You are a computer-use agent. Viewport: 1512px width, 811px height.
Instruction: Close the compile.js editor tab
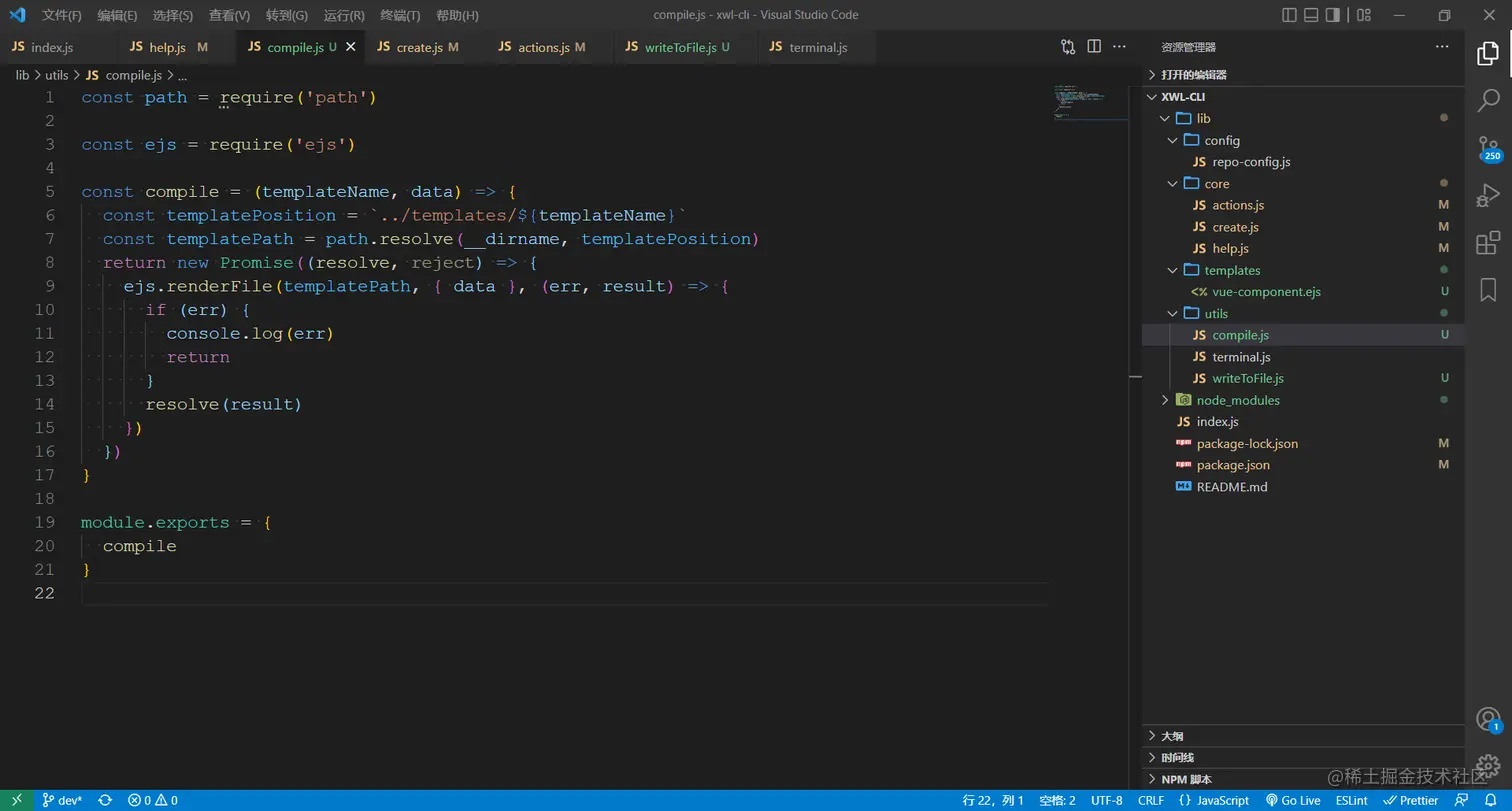tap(350, 47)
